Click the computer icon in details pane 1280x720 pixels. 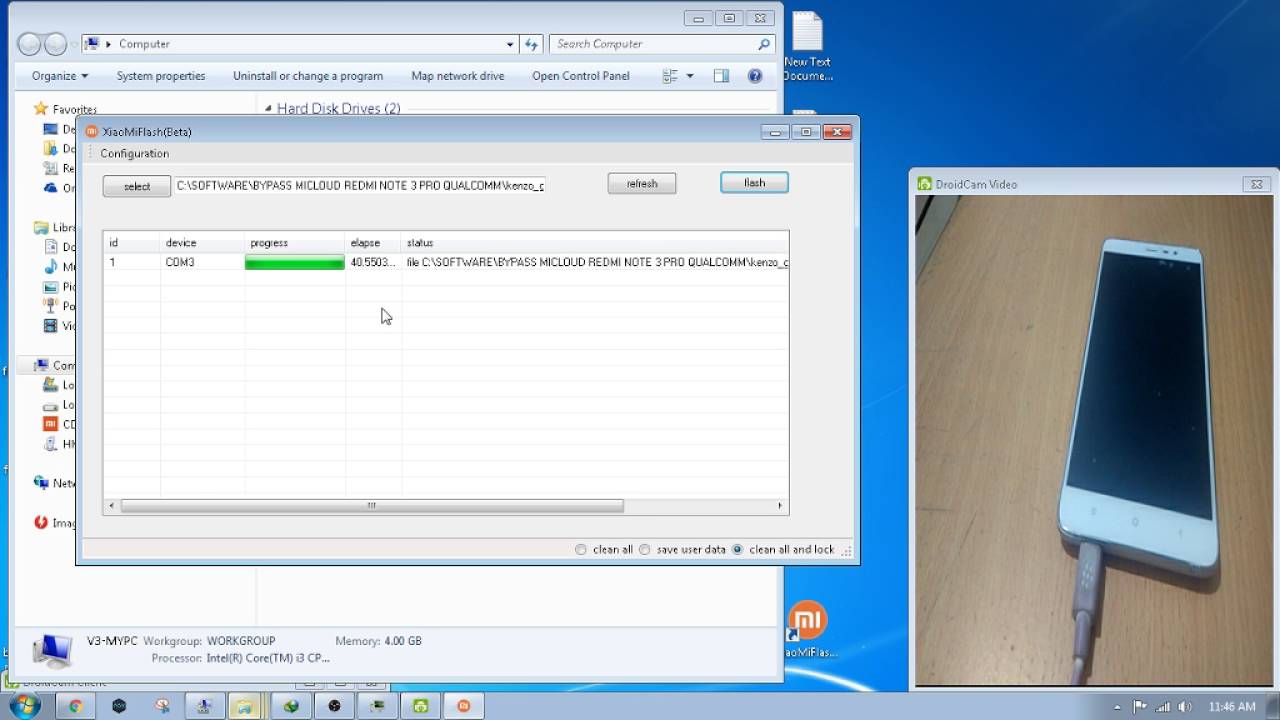(52, 650)
